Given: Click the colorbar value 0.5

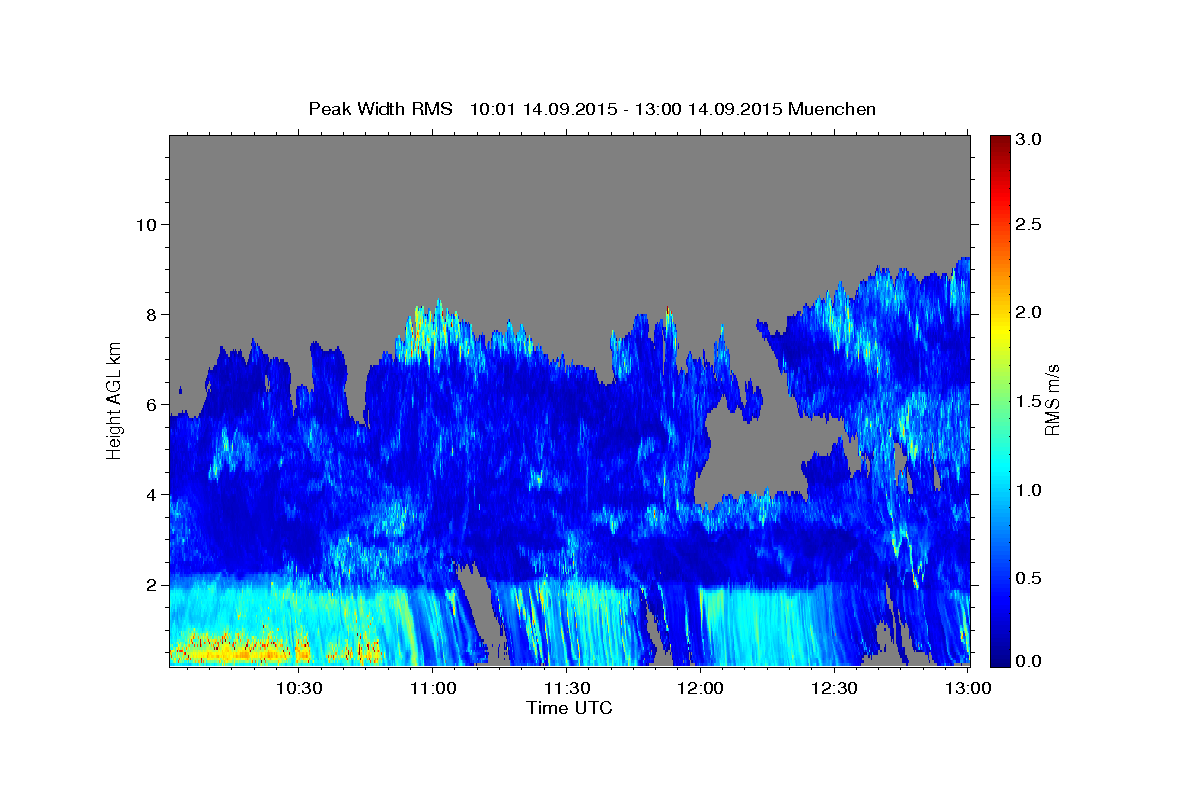Looking at the screenshot, I should click(x=1030, y=578).
